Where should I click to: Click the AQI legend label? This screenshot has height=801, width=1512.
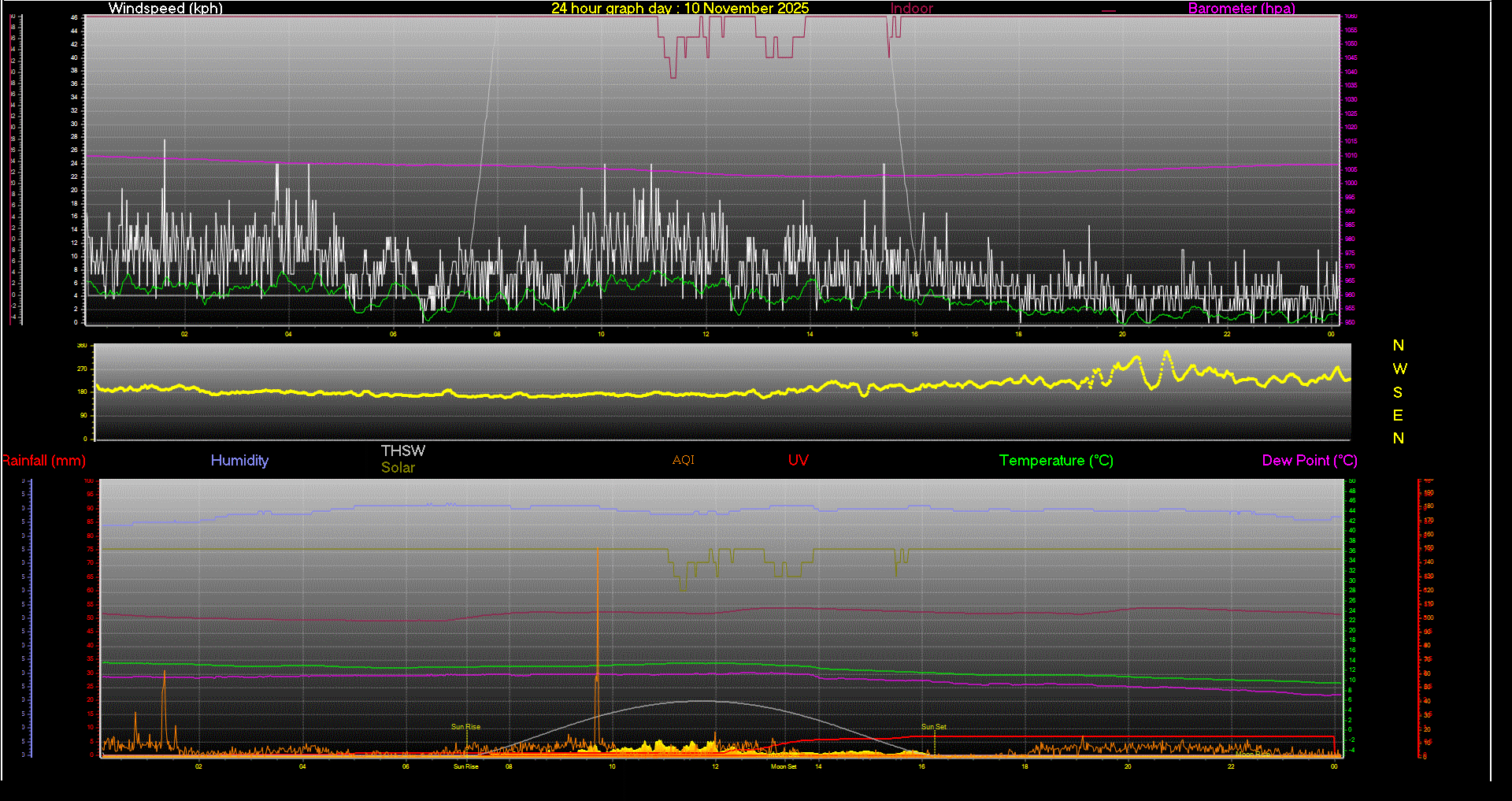[x=683, y=461]
